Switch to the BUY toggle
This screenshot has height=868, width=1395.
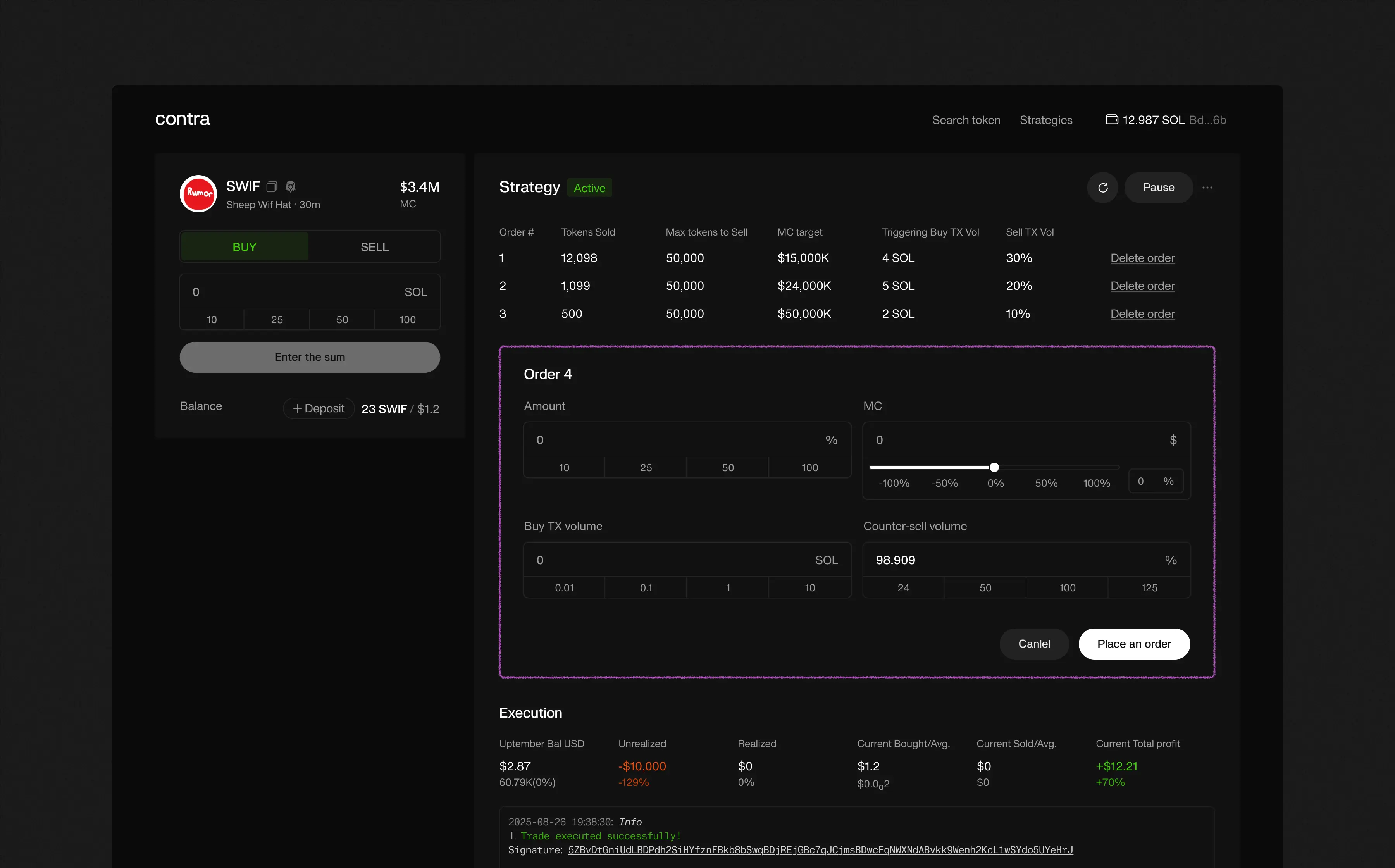[245, 247]
